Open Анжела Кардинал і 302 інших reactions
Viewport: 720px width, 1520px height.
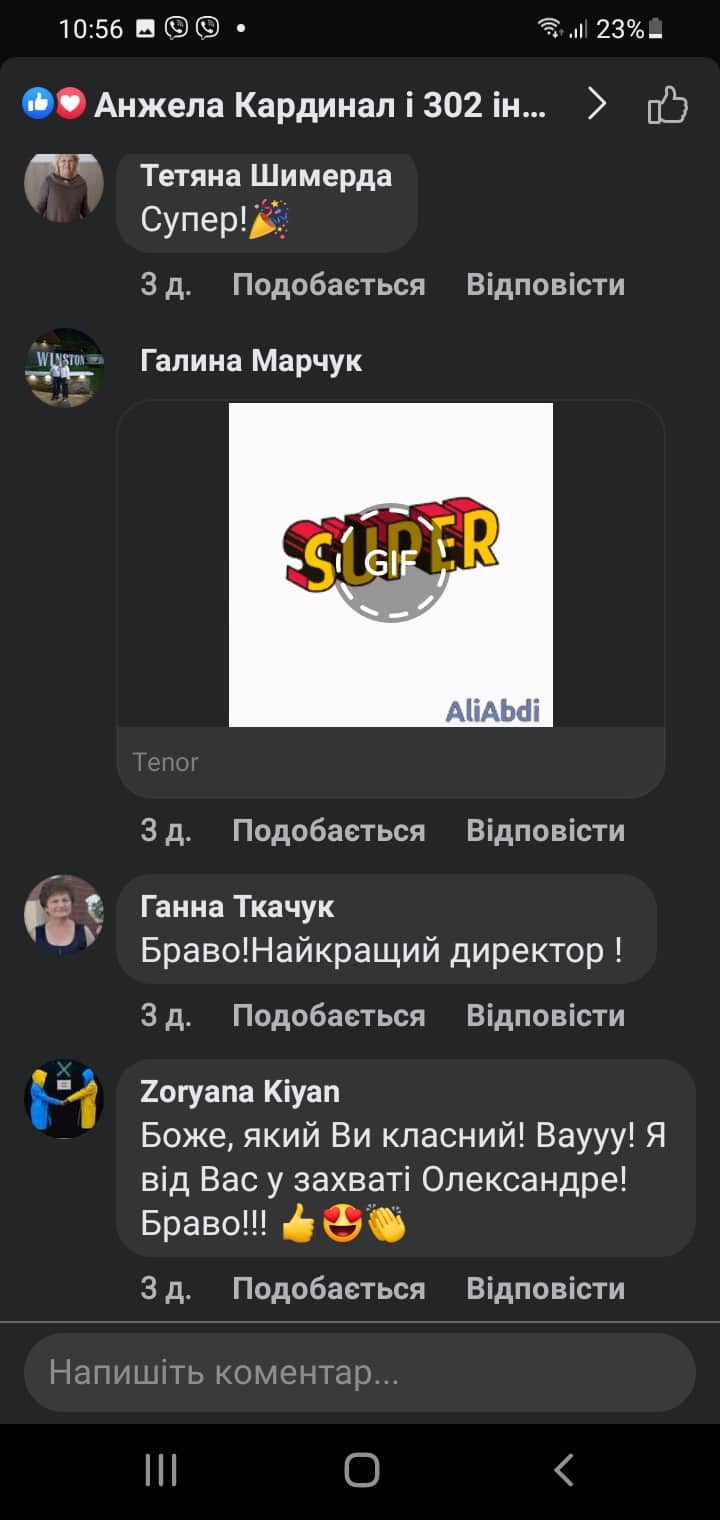click(320, 104)
